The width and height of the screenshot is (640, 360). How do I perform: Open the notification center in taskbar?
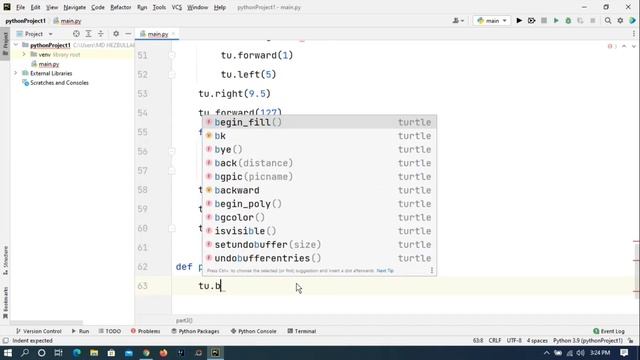pyautogui.click(x=624, y=353)
